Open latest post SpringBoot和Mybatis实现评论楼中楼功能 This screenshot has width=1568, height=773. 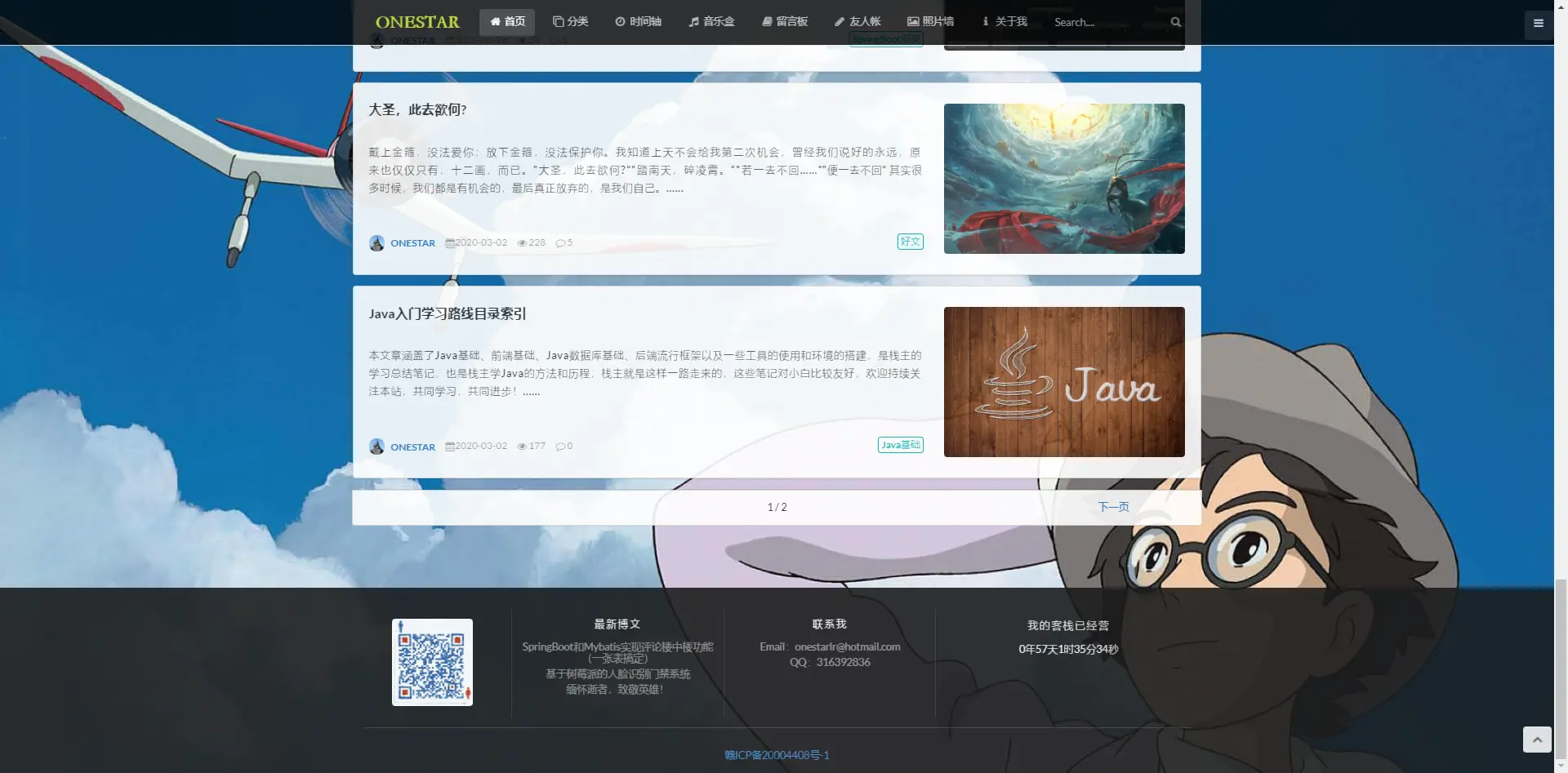click(617, 652)
